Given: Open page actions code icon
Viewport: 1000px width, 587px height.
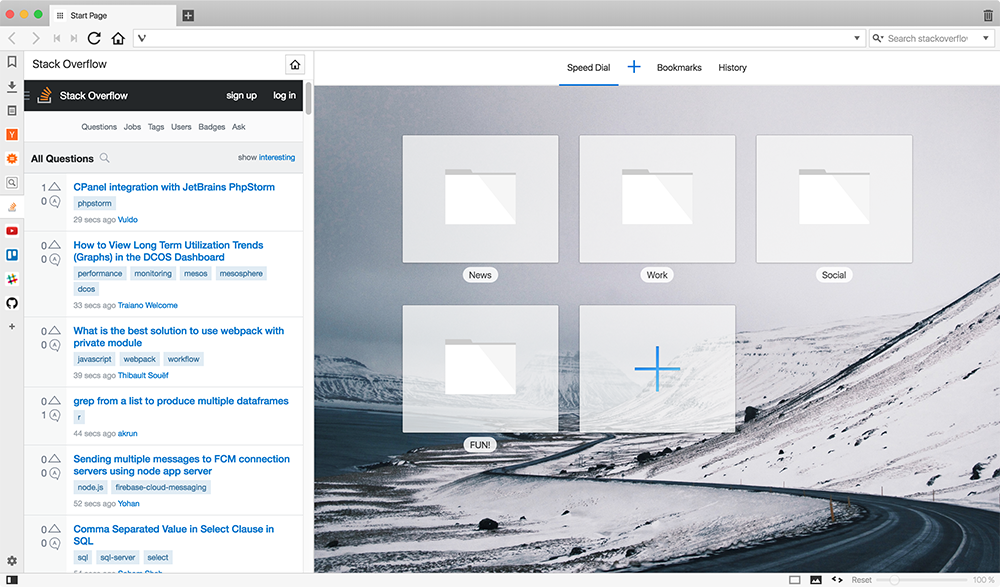Looking at the screenshot, I should tap(837, 580).
